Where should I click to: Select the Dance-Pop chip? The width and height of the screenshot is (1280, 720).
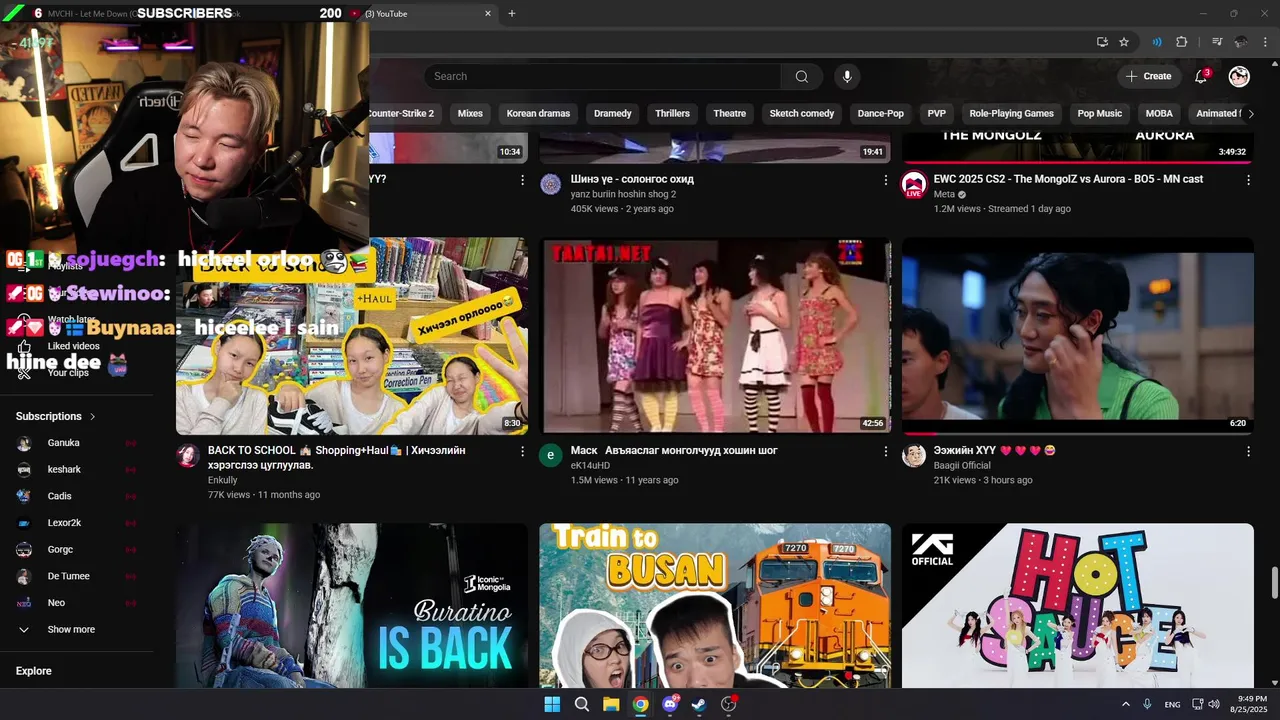(x=880, y=113)
